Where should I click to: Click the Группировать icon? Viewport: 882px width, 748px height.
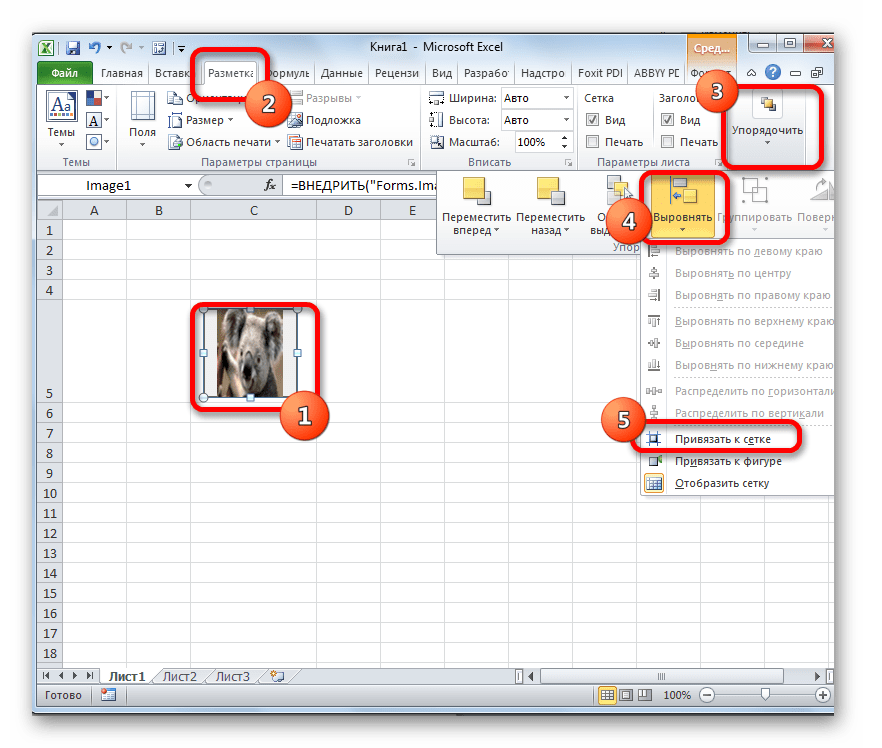coord(754,191)
